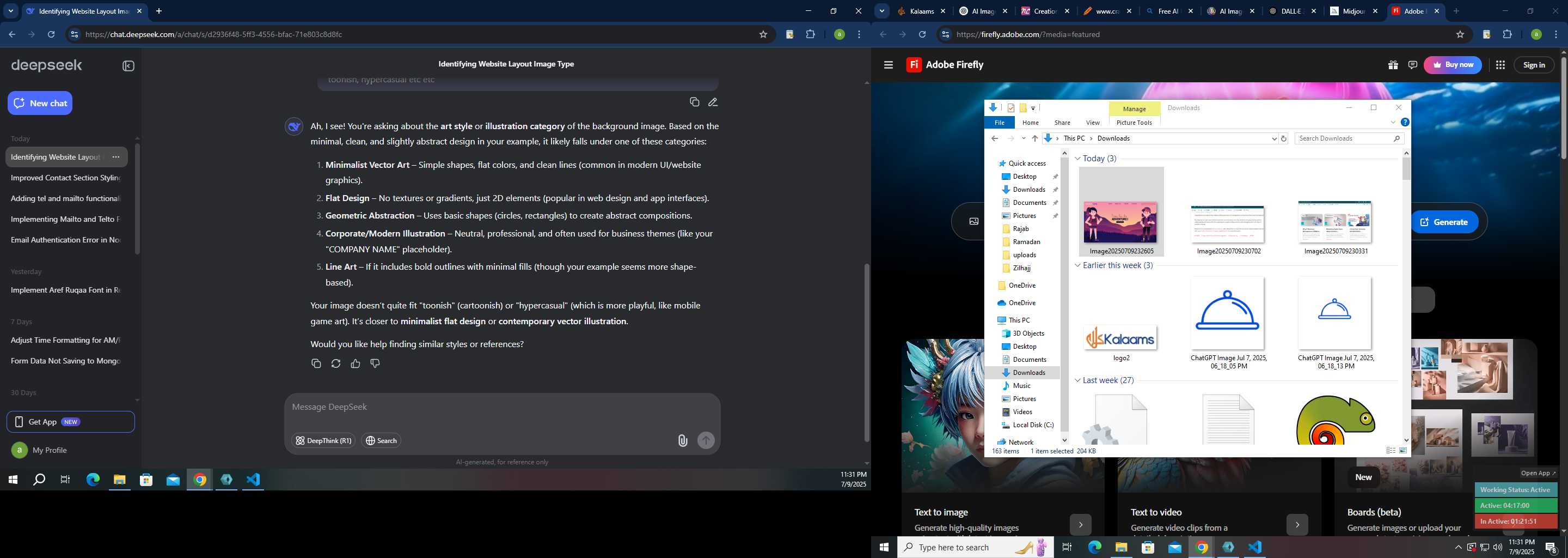Toggle DeepThink (R1) mode
The height and width of the screenshot is (558, 1568).
click(323, 440)
